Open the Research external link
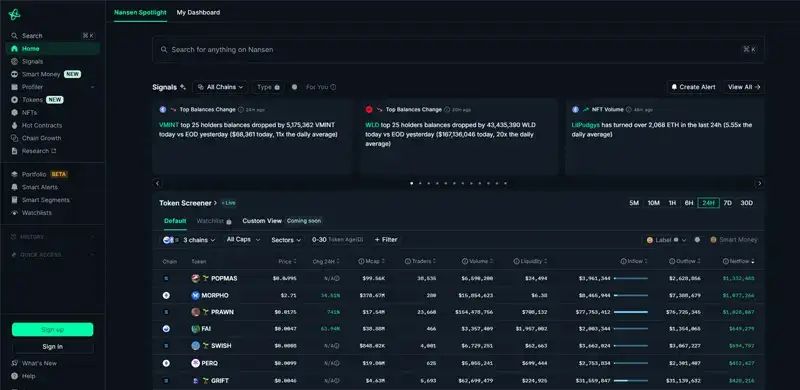800x390 pixels. 39,151
